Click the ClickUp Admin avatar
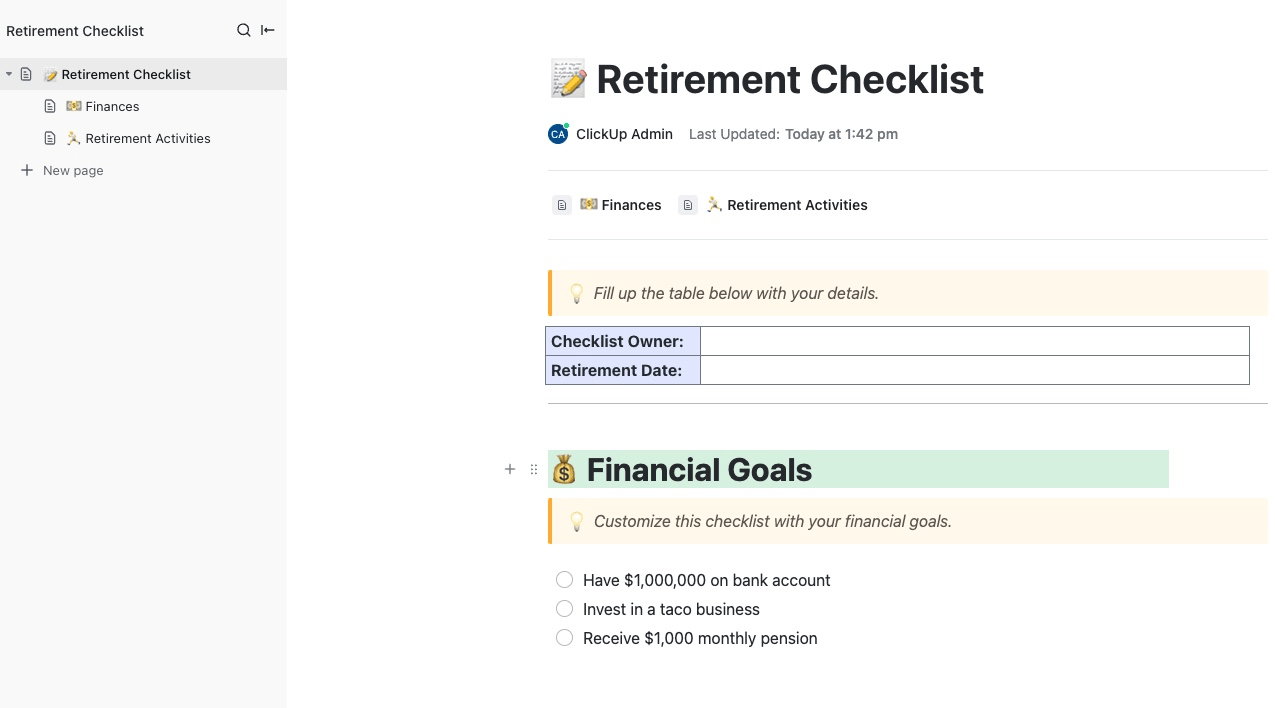Screen dimensions: 1275x708 (558, 134)
